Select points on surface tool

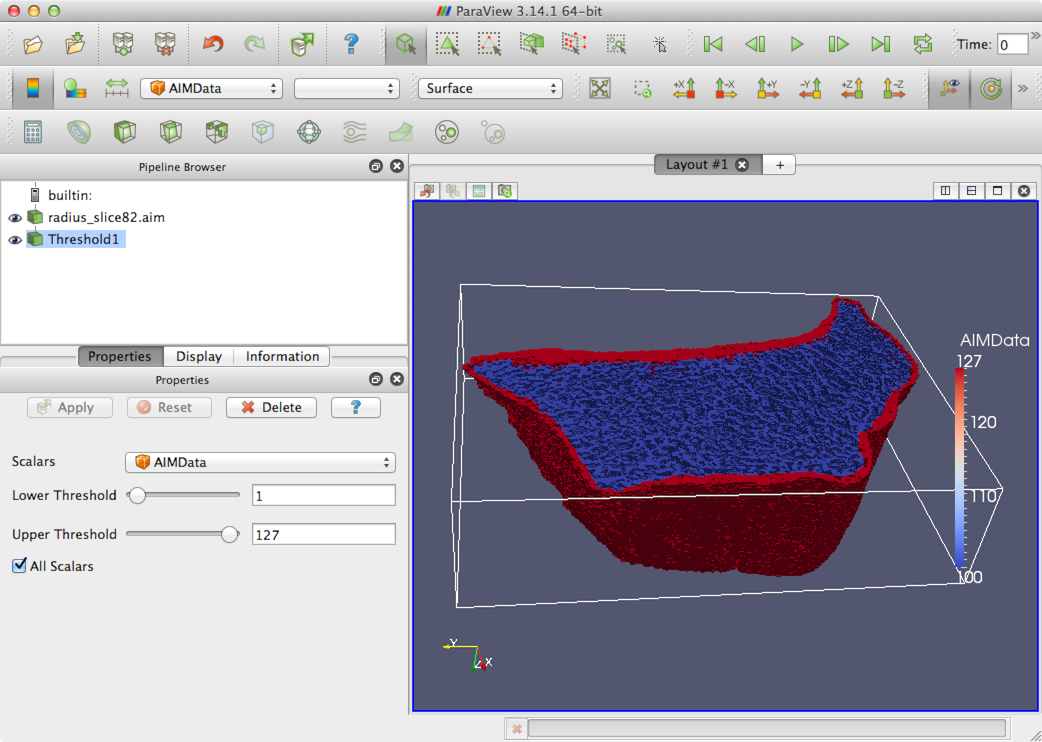490,44
